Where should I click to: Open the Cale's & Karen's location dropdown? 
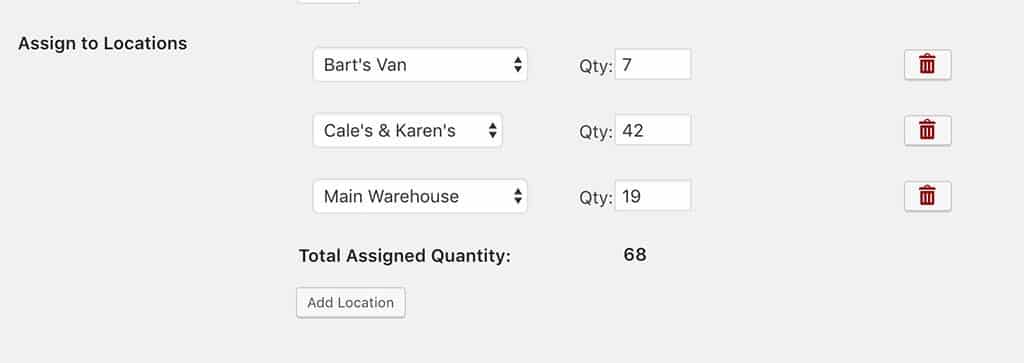pyautogui.click(x=408, y=131)
